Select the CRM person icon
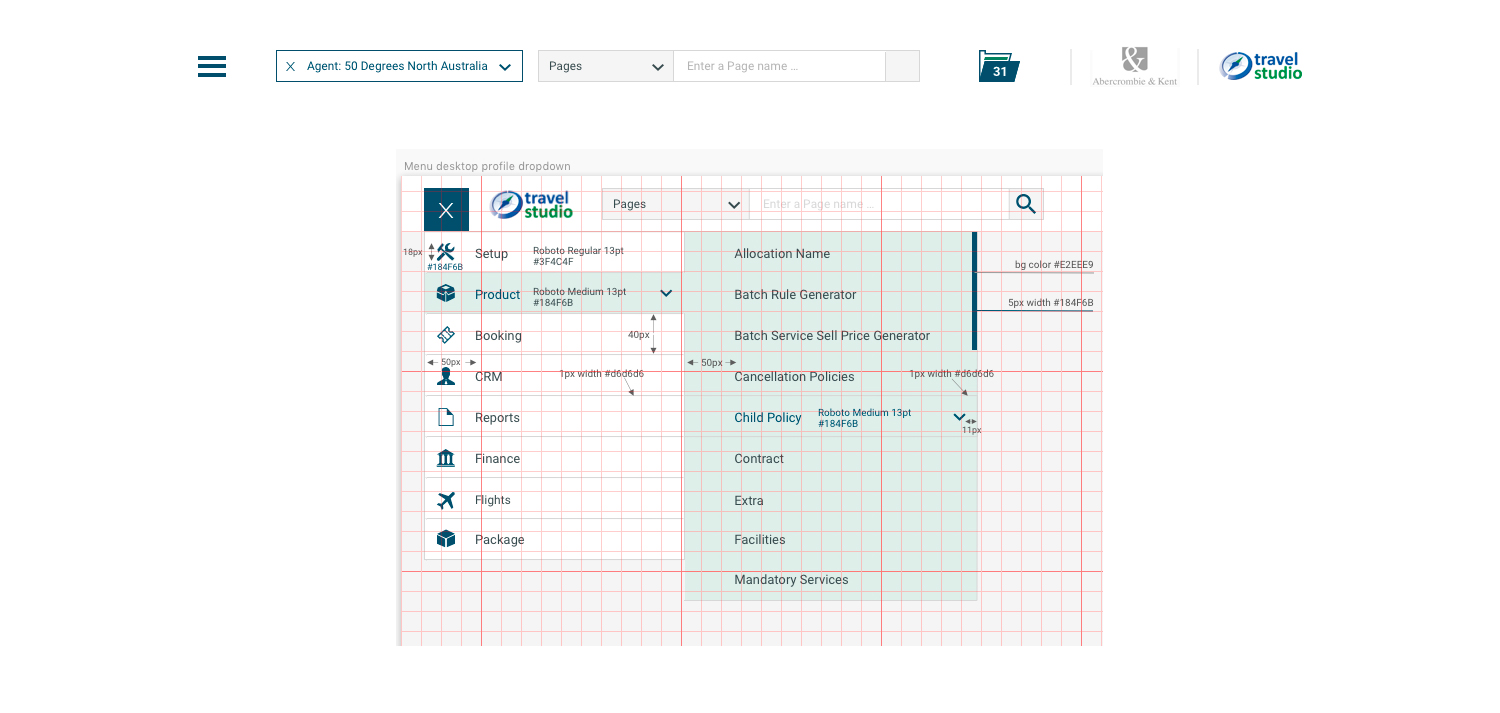This screenshot has width=1500, height=713. (446, 376)
